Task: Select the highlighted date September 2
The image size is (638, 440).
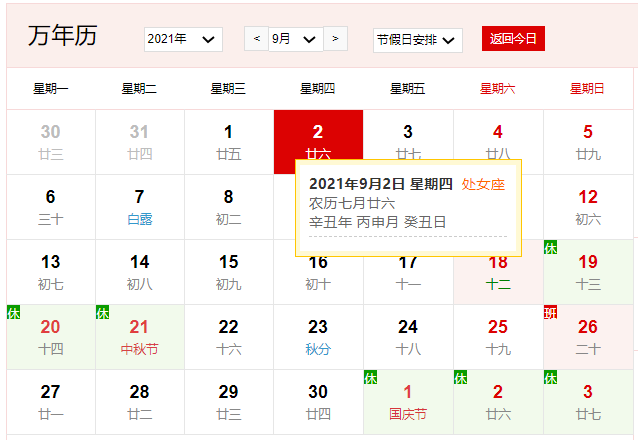Action: click(318, 135)
